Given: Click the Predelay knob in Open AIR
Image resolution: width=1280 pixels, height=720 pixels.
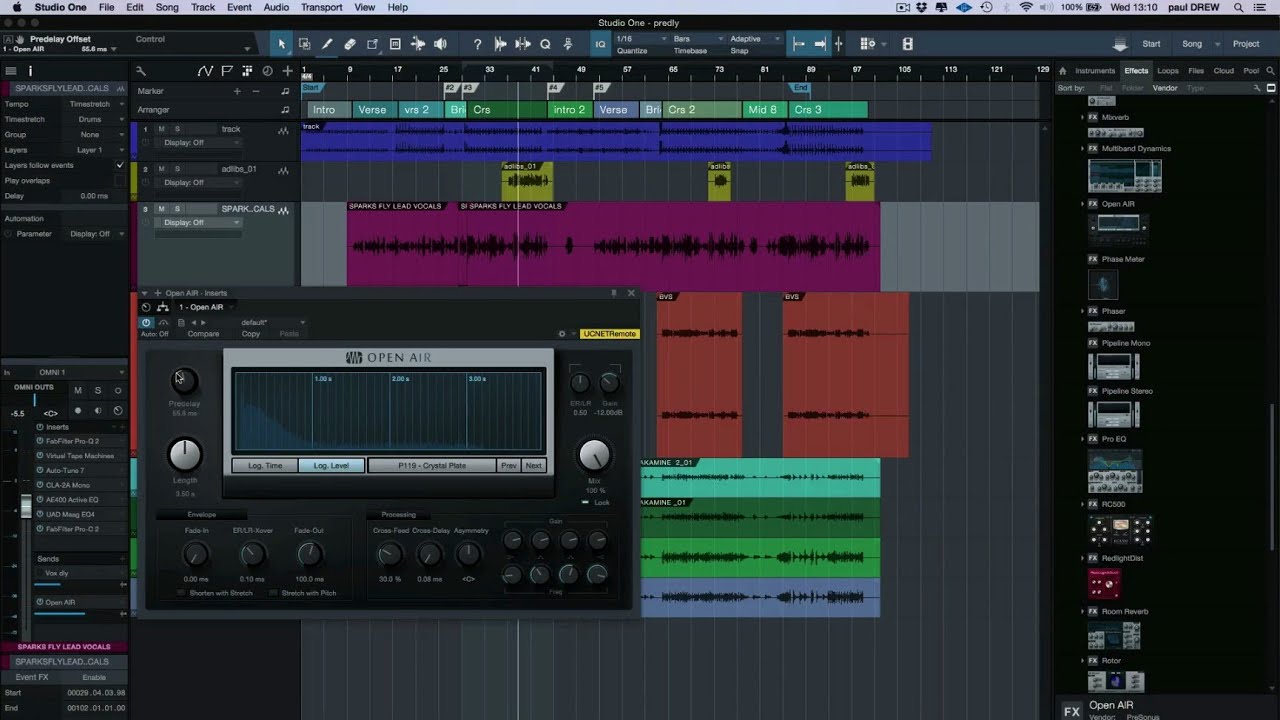Looking at the screenshot, I should coord(184,381).
